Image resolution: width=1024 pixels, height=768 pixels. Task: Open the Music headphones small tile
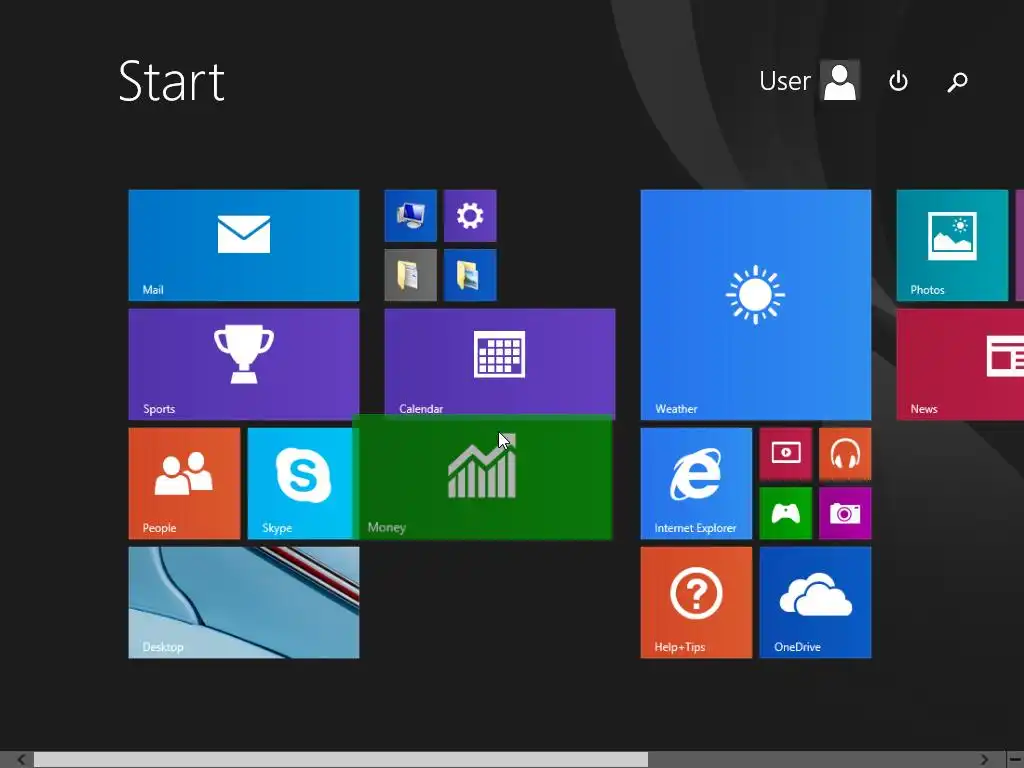coord(845,454)
